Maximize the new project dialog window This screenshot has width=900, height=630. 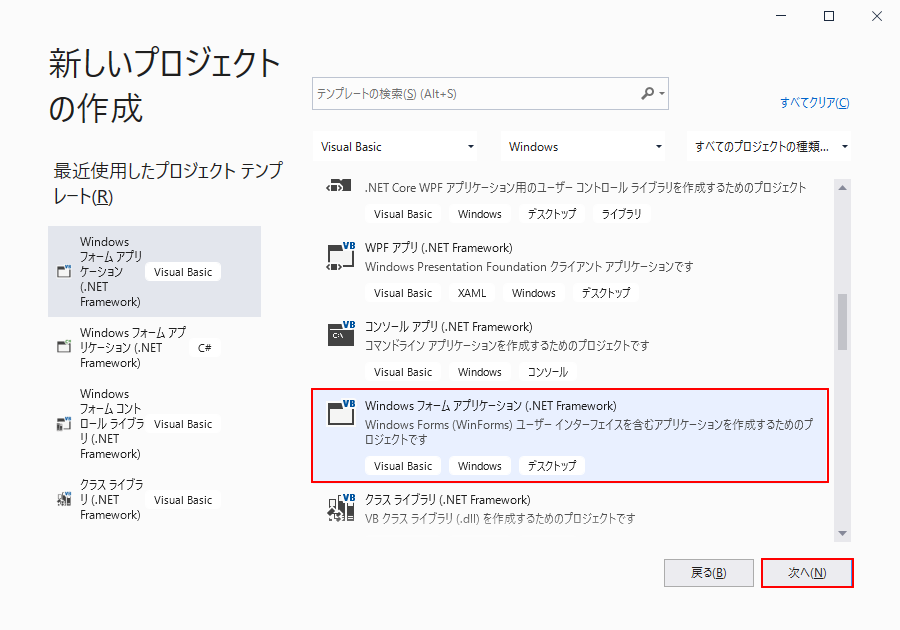pyautogui.click(x=829, y=16)
